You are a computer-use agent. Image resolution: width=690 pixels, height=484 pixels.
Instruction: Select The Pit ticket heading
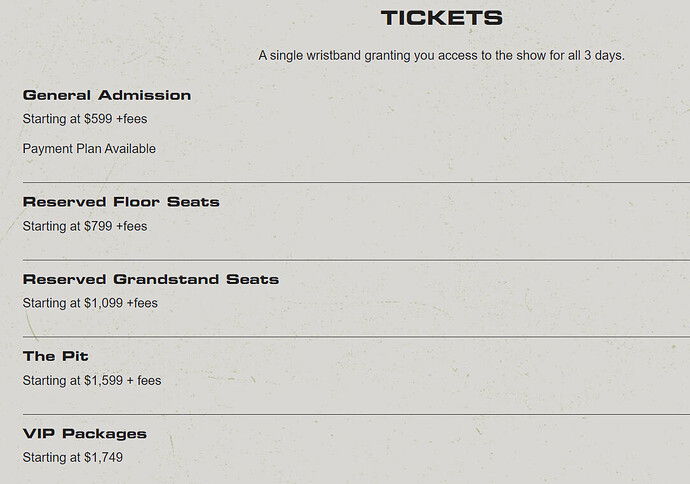(x=55, y=356)
